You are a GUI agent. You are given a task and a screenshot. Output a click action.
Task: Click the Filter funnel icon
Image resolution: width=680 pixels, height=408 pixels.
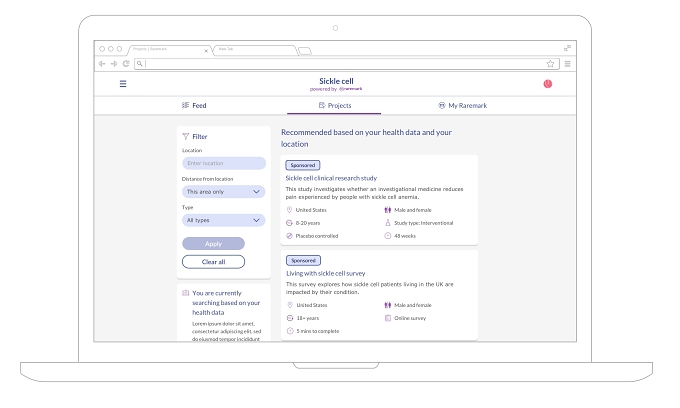pos(186,136)
